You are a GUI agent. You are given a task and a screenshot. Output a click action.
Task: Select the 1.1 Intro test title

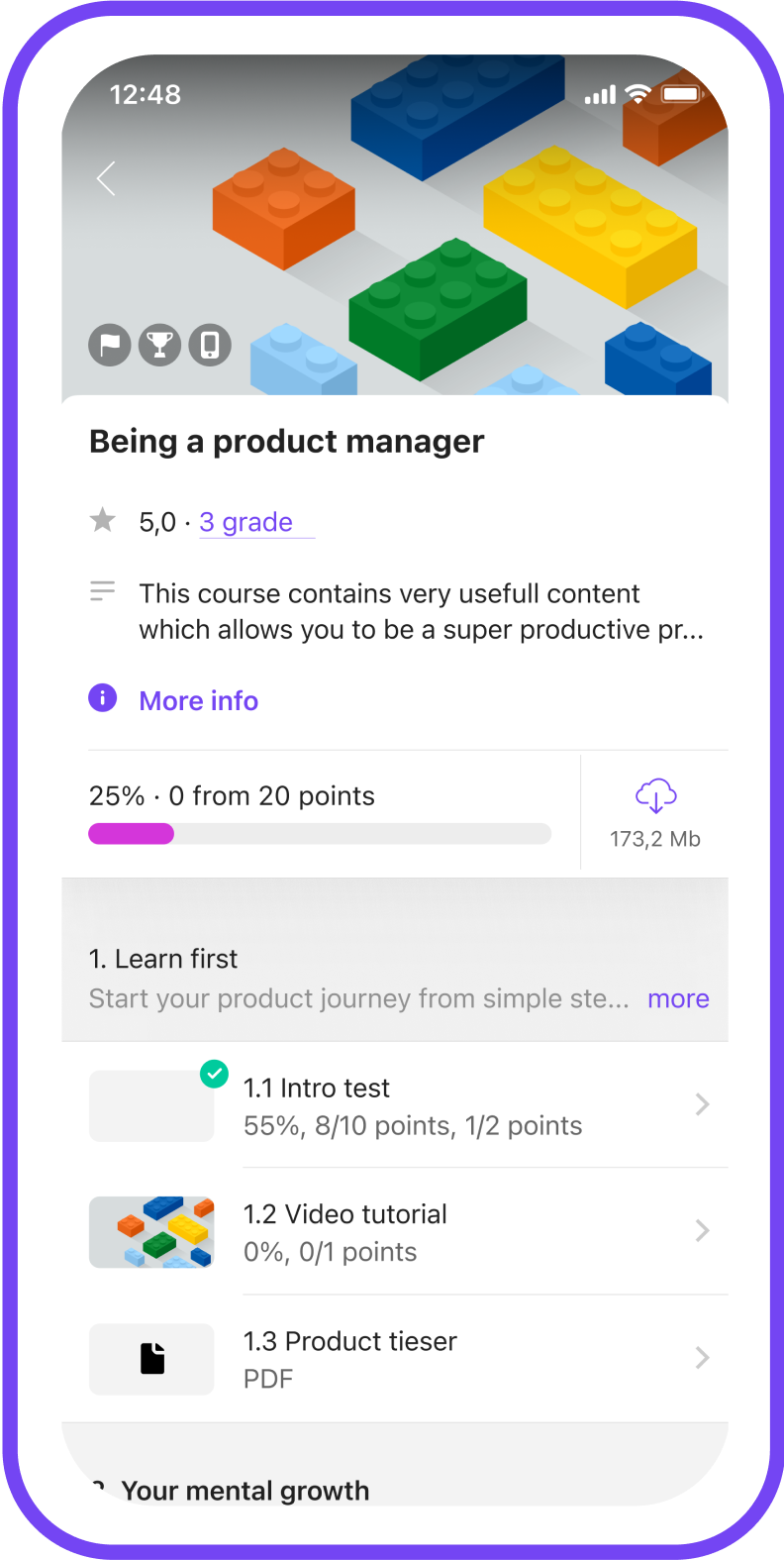click(x=317, y=1088)
